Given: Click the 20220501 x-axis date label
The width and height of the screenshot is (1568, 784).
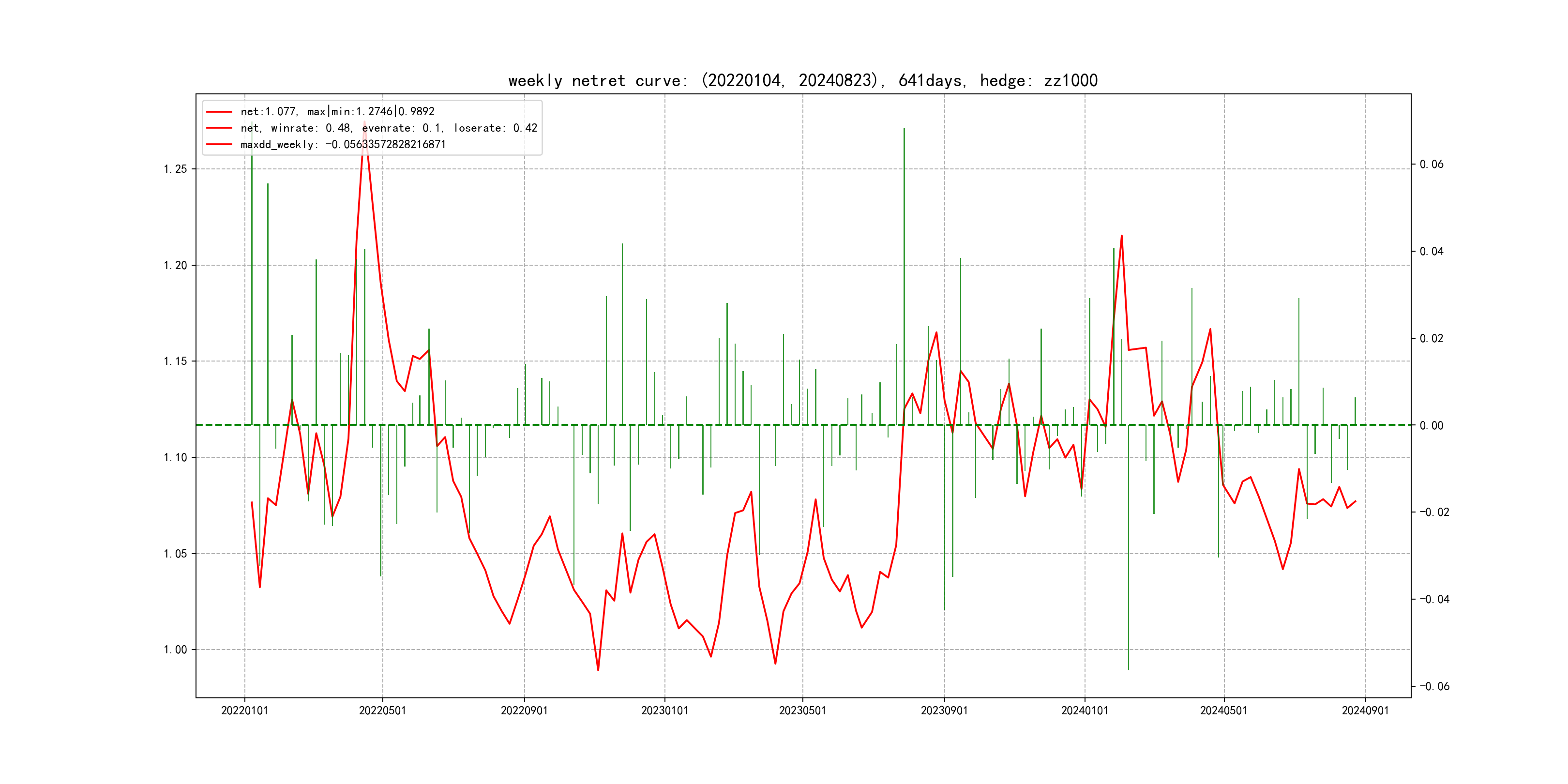Looking at the screenshot, I should coord(382,711).
